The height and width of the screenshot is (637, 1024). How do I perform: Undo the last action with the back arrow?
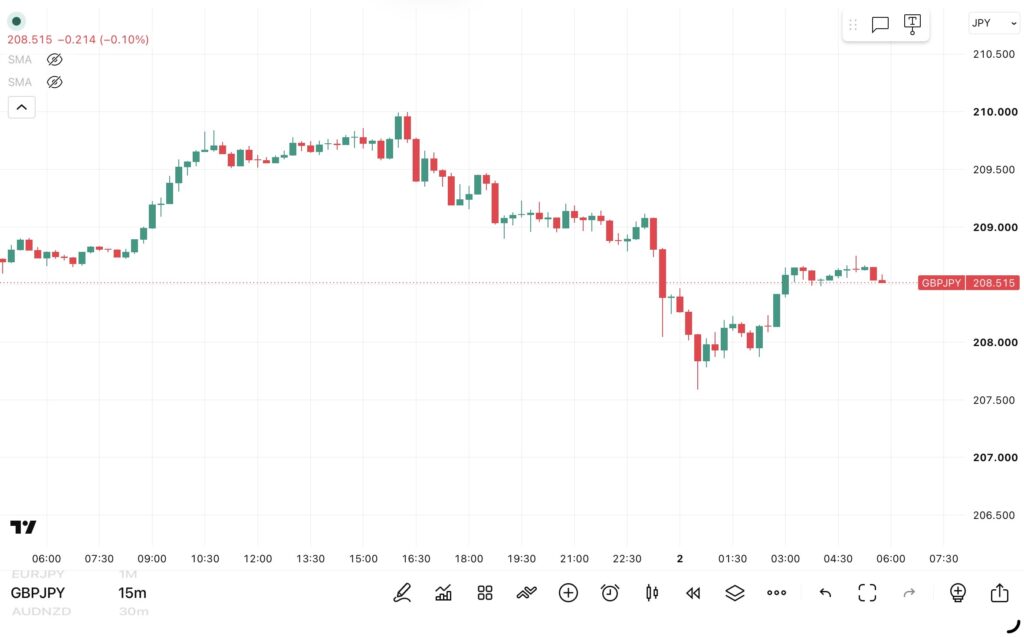(x=825, y=593)
